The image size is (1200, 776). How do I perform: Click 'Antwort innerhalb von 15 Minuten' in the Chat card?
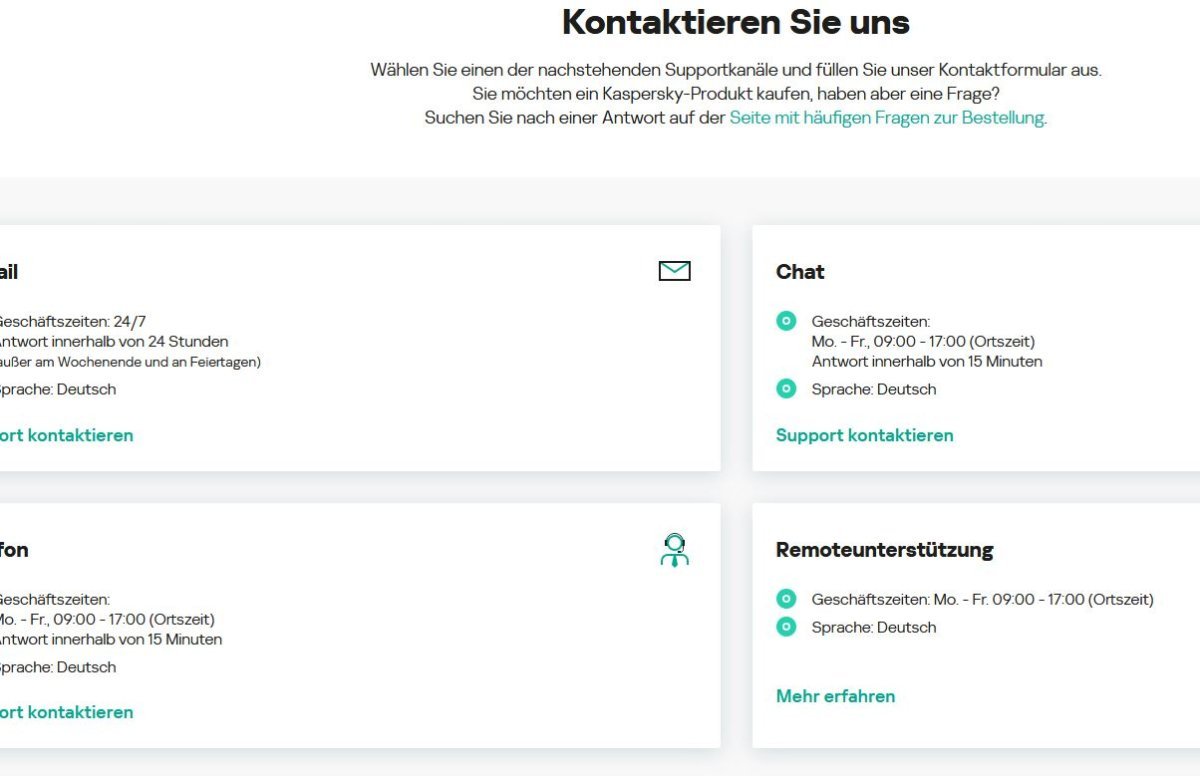click(926, 361)
